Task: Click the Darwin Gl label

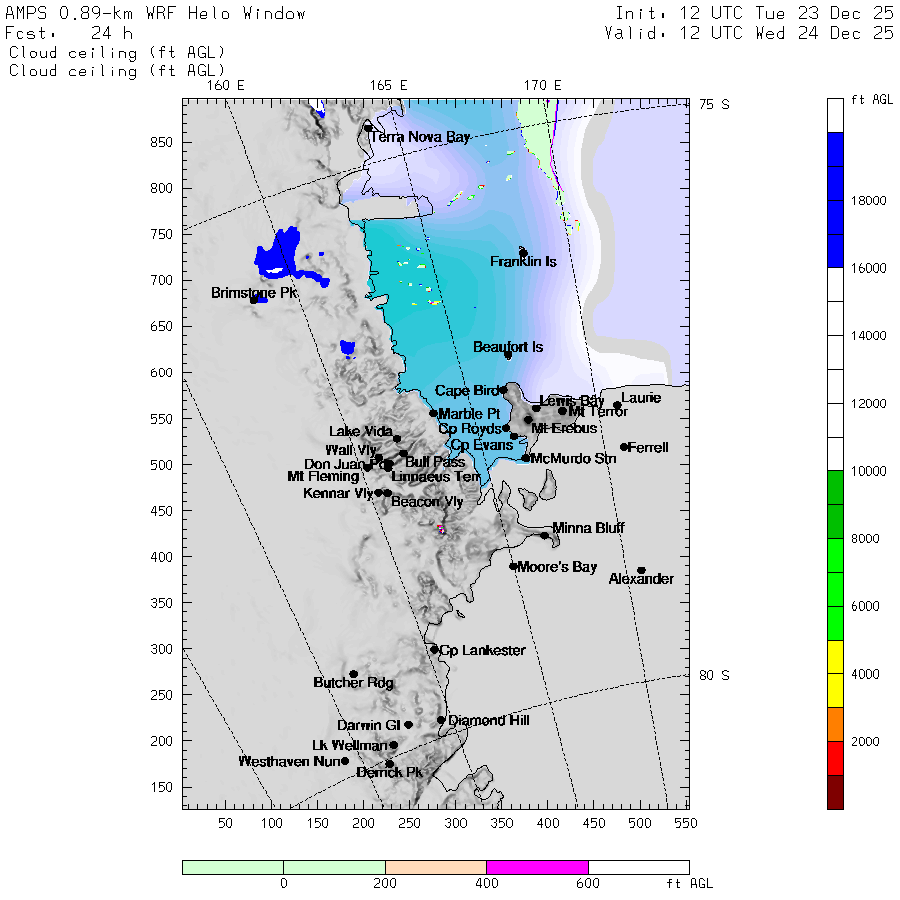Action: click(x=368, y=726)
